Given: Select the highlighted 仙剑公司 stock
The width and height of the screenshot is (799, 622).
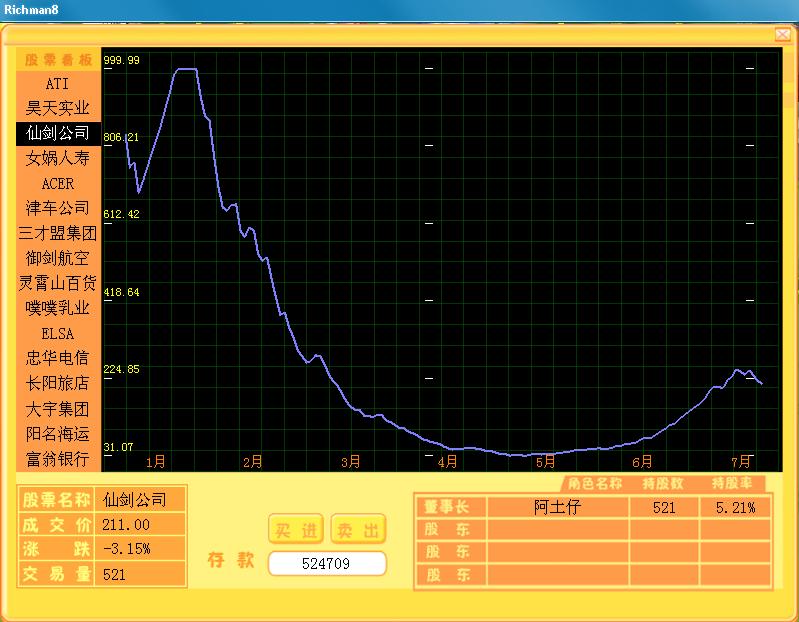Looking at the screenshot, I should pyautogui.click(x=58, y=133).
